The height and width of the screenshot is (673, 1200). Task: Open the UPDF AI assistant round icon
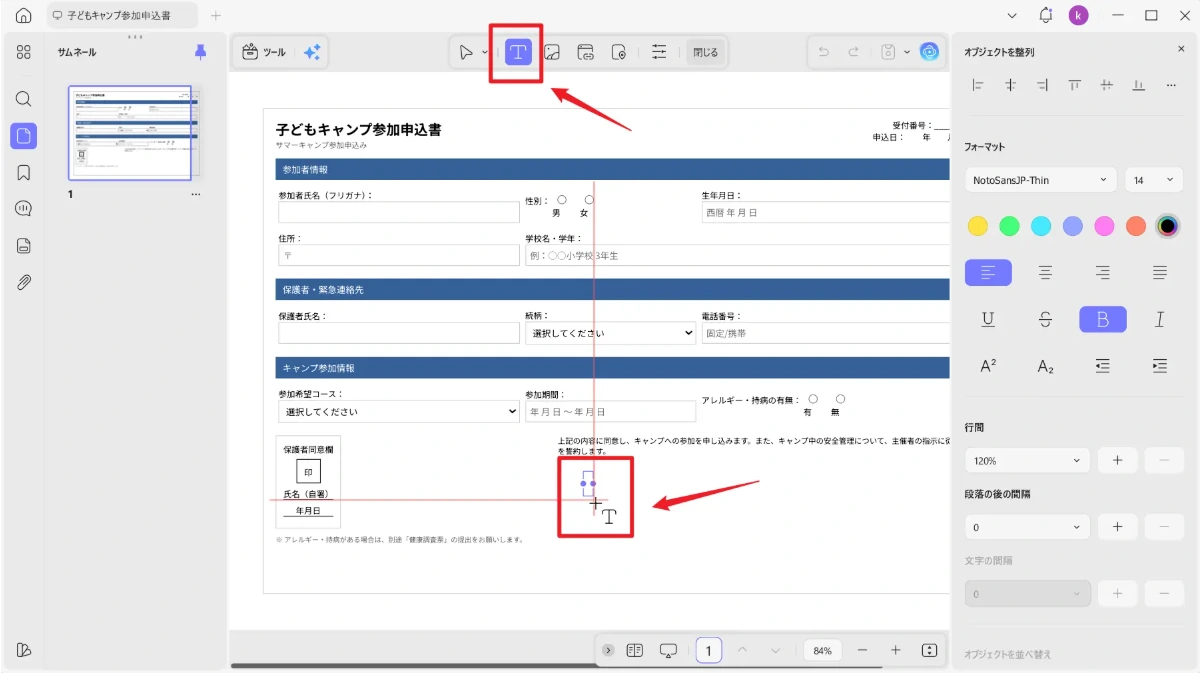tap(929, 53)
